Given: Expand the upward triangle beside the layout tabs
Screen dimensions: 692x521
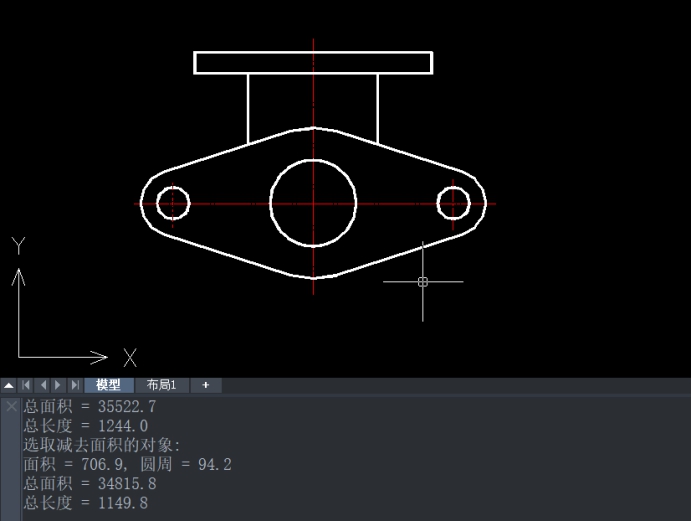Looking at the screenshot, I should tap(9, 385).
